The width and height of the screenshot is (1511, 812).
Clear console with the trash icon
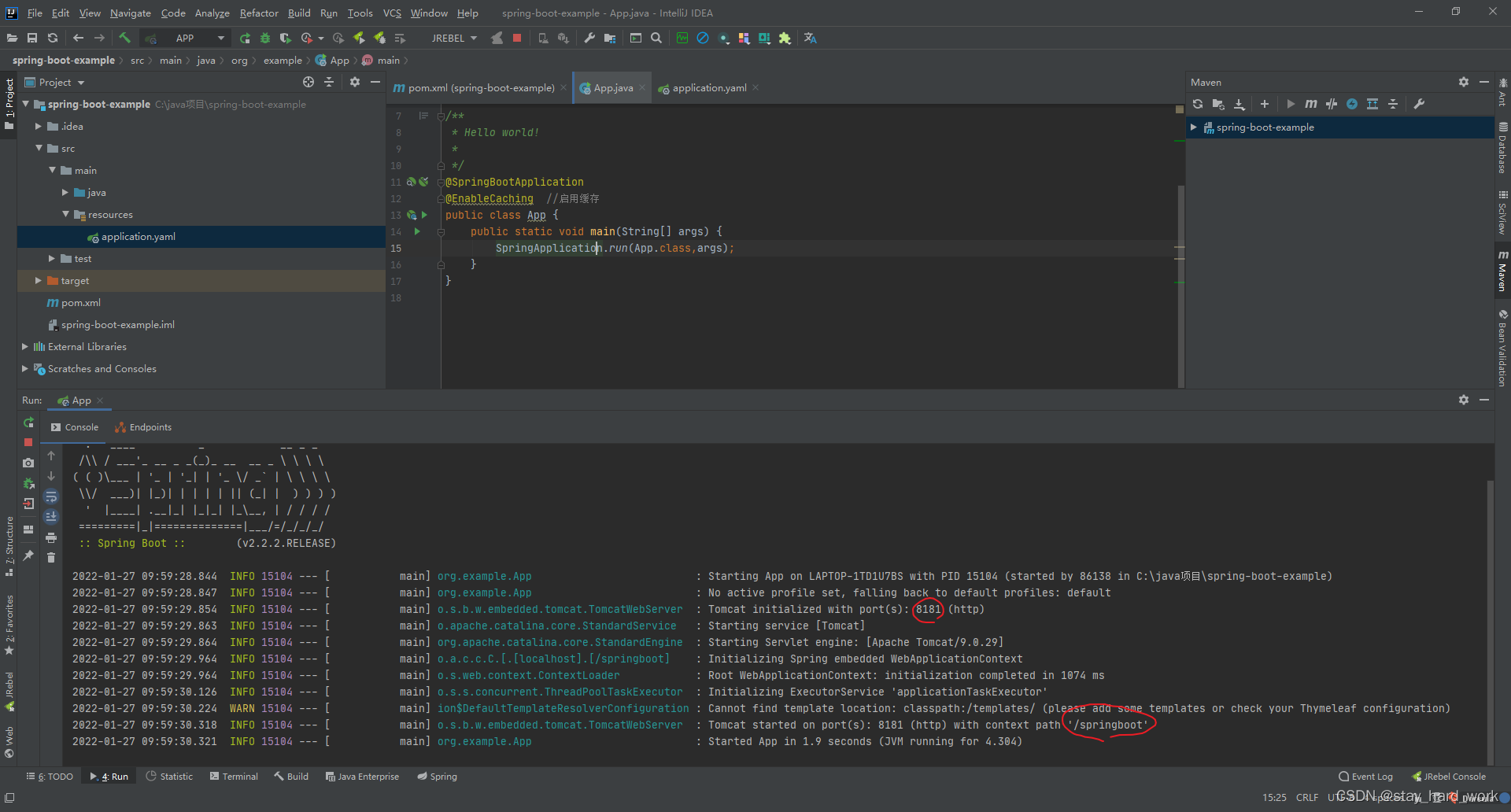[51, 558]
